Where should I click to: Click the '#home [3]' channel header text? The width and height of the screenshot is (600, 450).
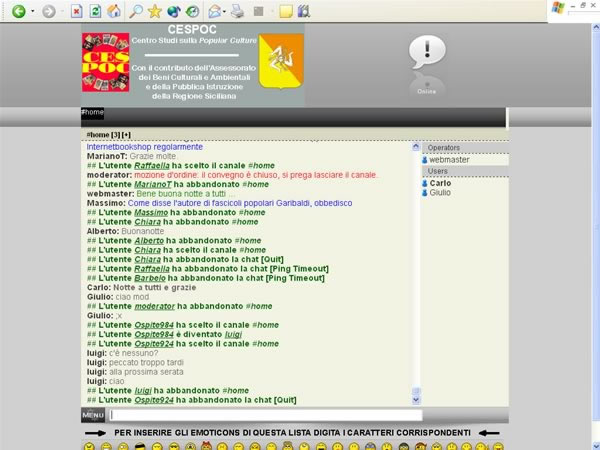103,135
